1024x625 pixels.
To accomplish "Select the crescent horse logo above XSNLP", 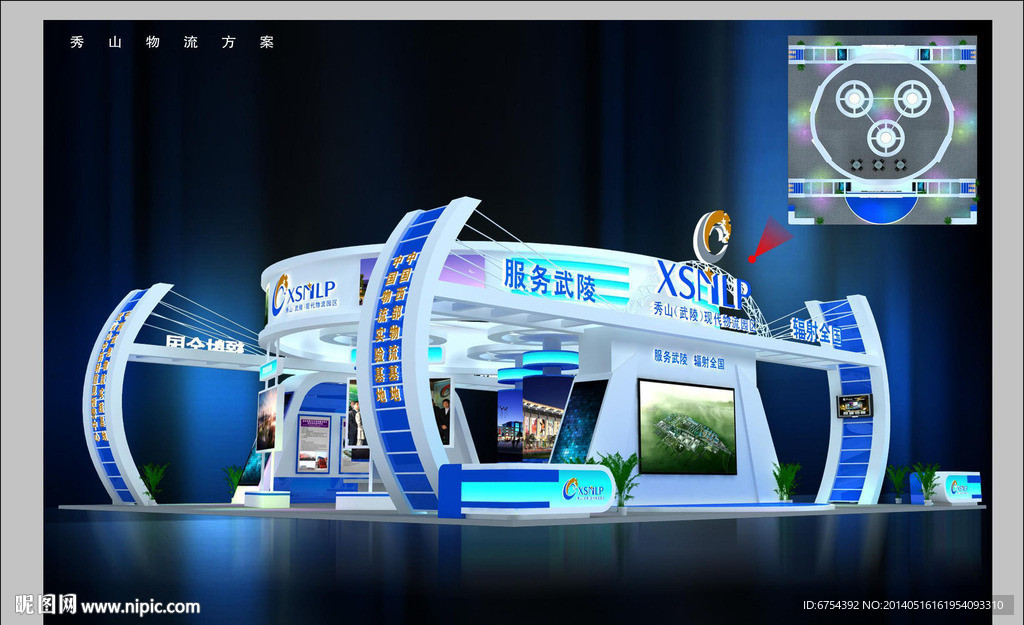I will pos(712,237).
